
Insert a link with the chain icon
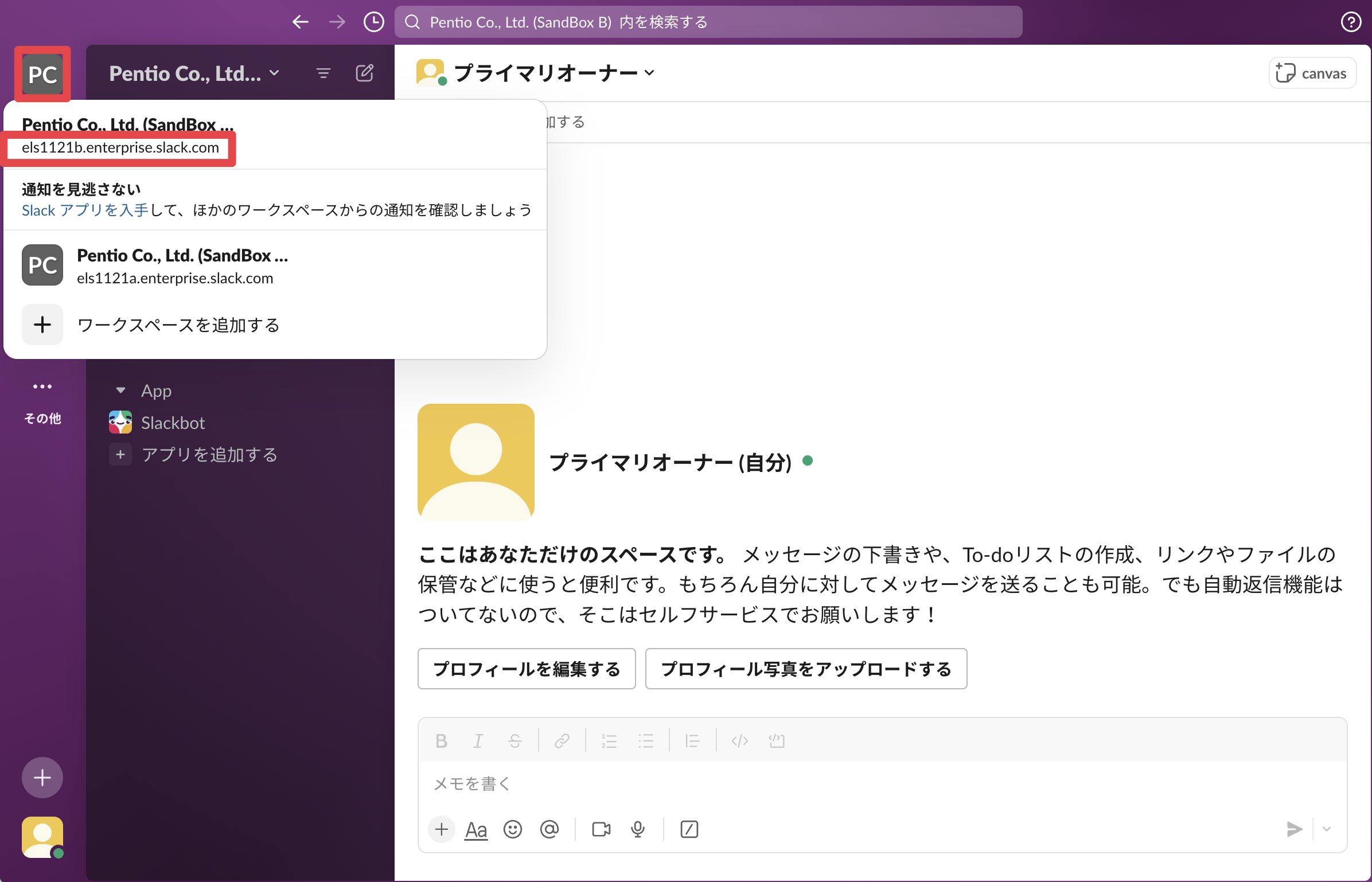click(x=562, y=740)
